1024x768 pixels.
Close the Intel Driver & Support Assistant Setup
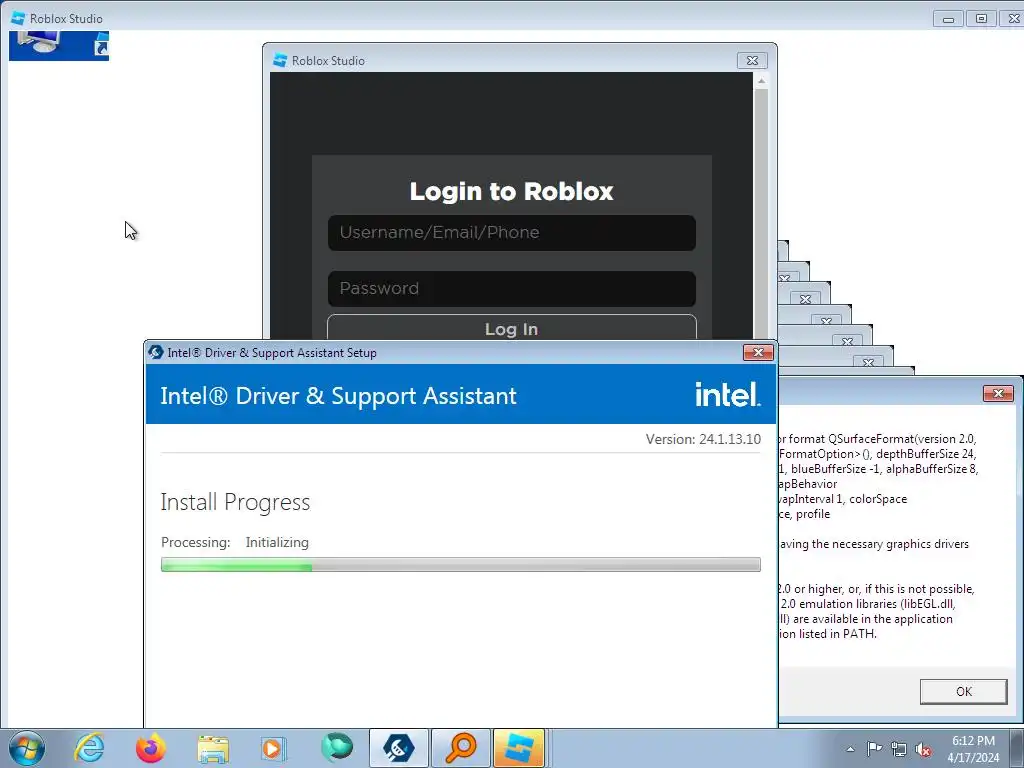tap(758, 353)
